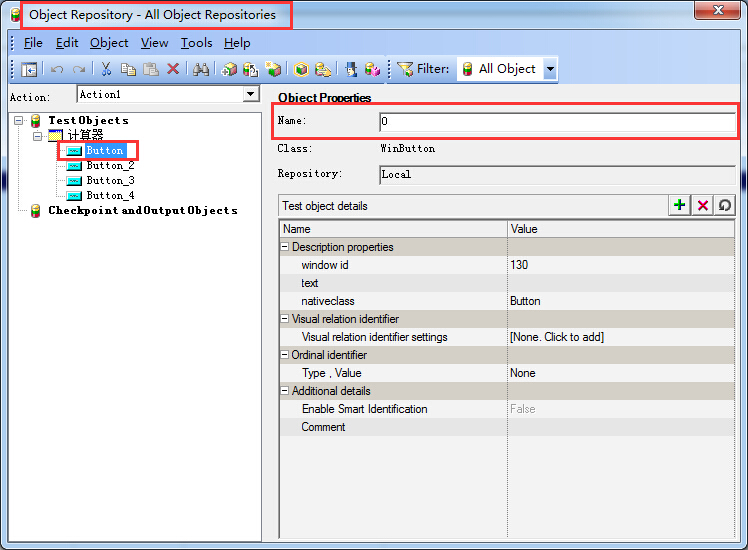
Task: Collapse the Visual relation identifier section
Action: [x=284, y=319]
